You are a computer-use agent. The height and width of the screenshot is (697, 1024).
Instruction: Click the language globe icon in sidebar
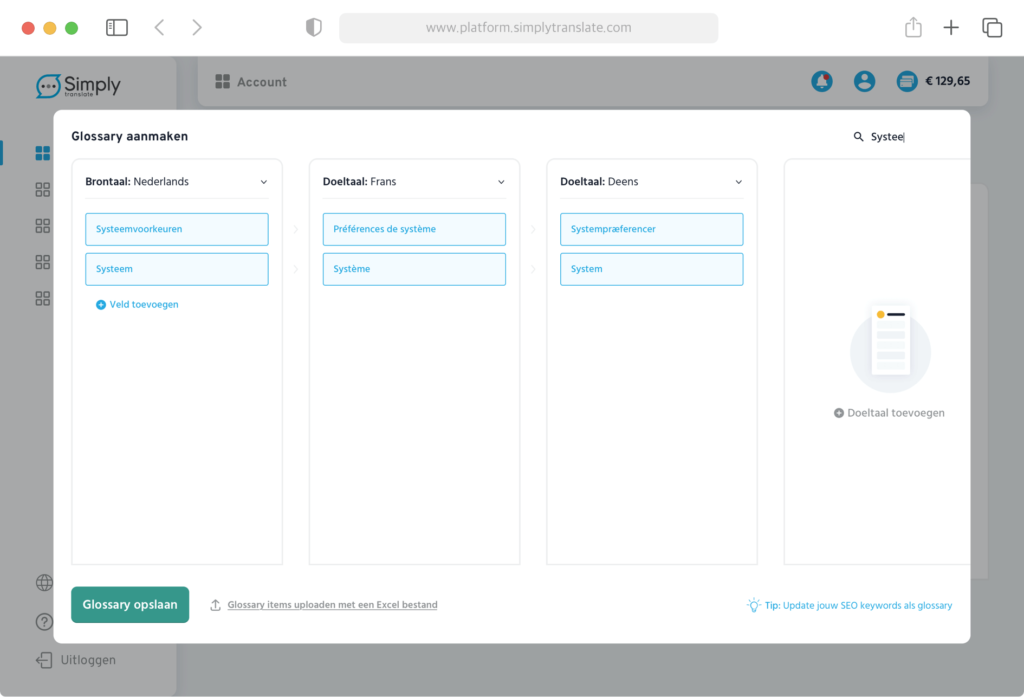pyautogui.click(x=44, y=583)
